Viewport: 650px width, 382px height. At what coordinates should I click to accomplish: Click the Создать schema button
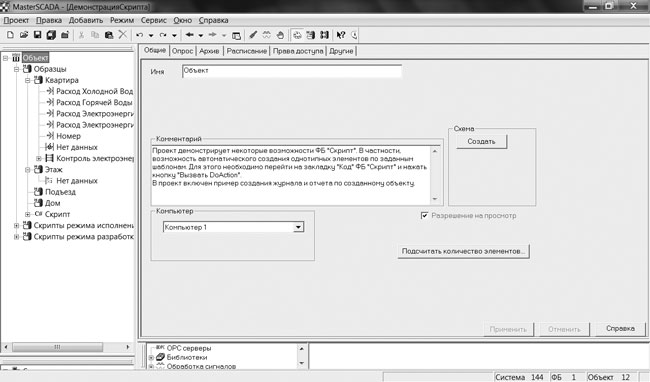pyautogui.click(x=481, y=141)
